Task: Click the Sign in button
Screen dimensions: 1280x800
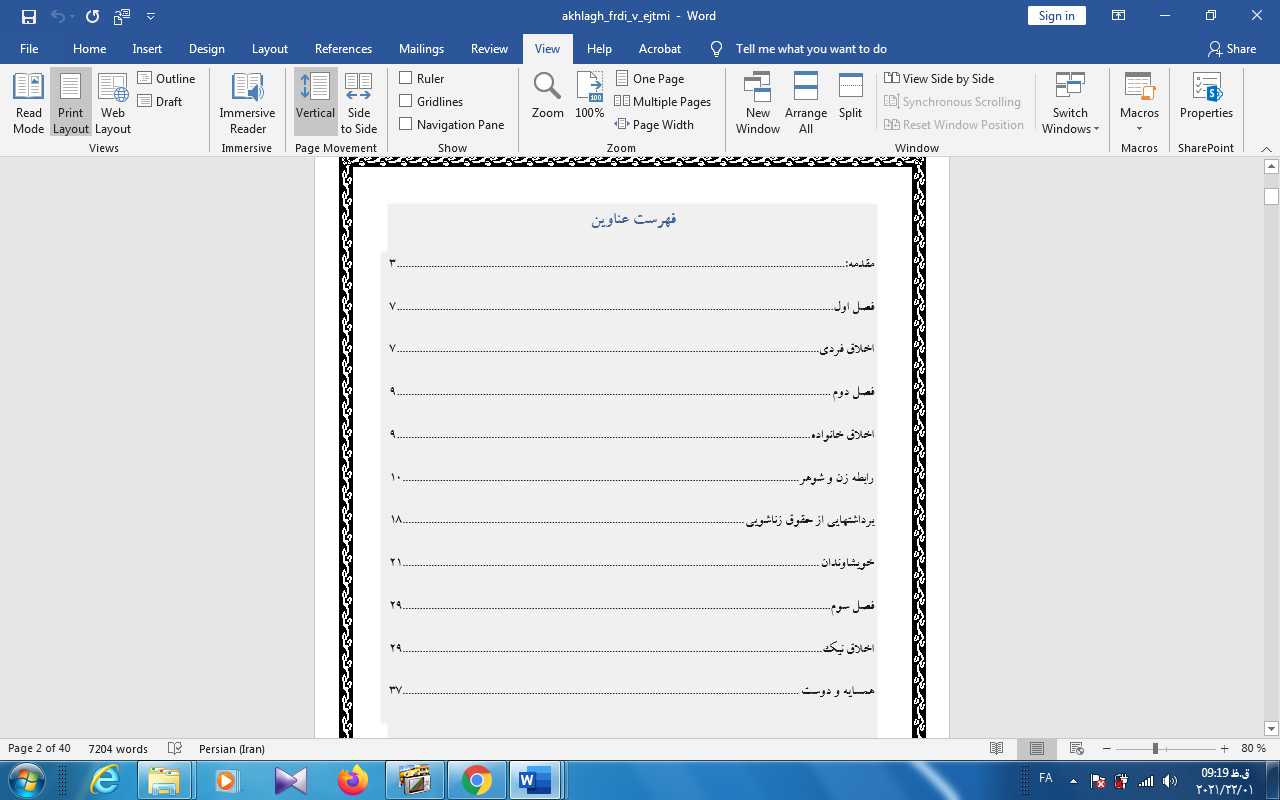Action: pyautogui.click(x=1056, y=15)
